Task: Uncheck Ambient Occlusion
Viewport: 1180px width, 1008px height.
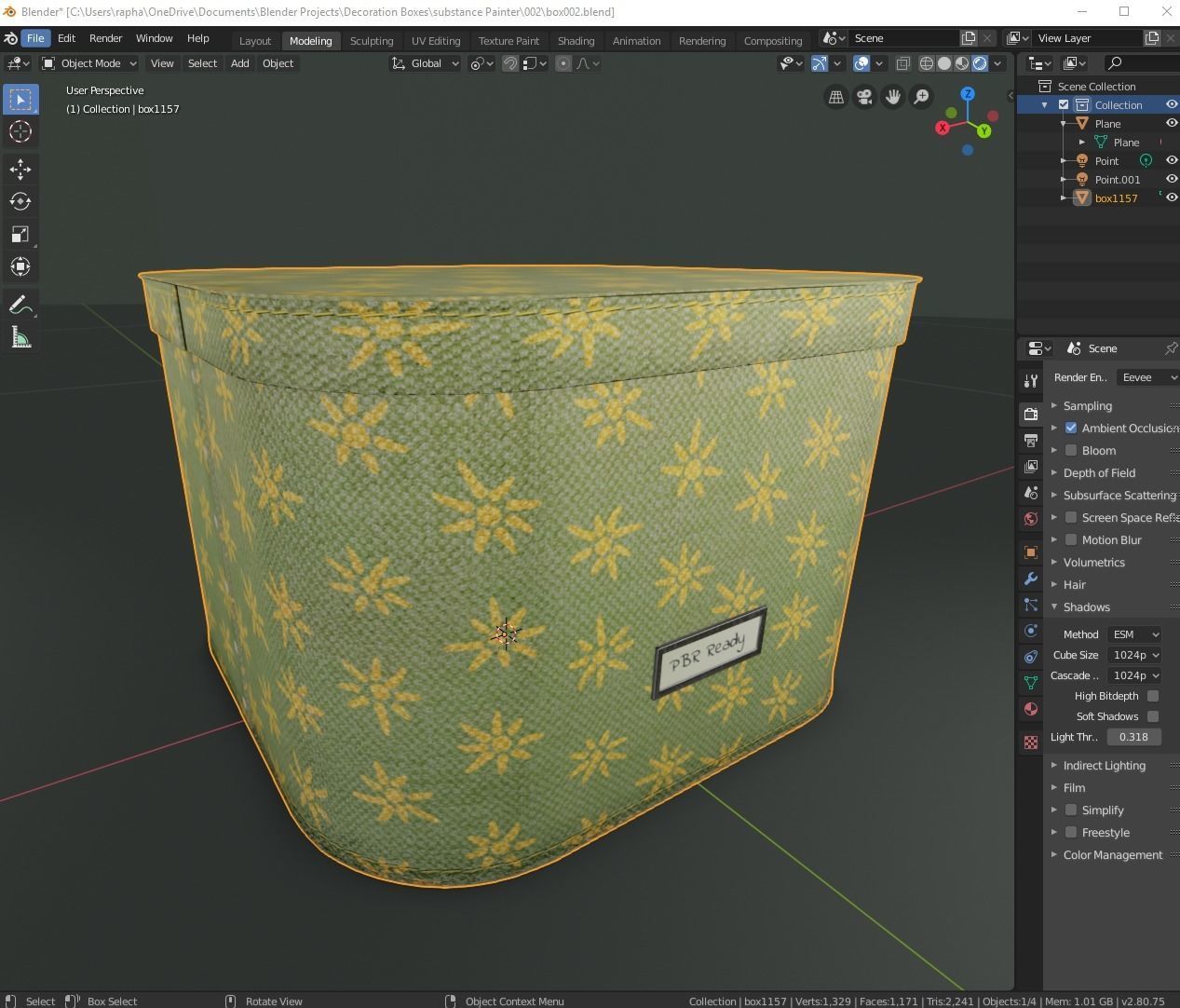Action: coord(1071,428)
